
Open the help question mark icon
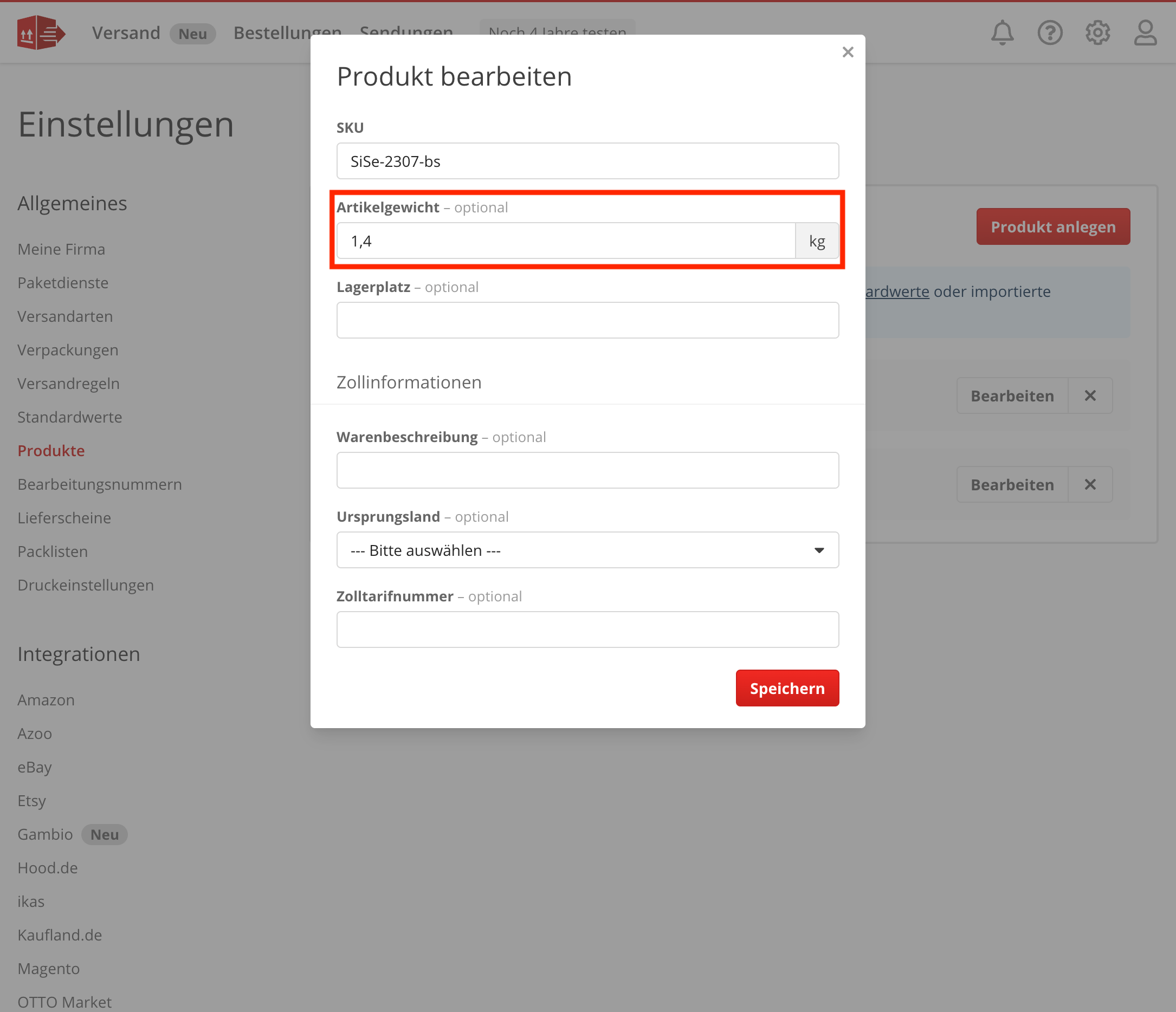1050,33
